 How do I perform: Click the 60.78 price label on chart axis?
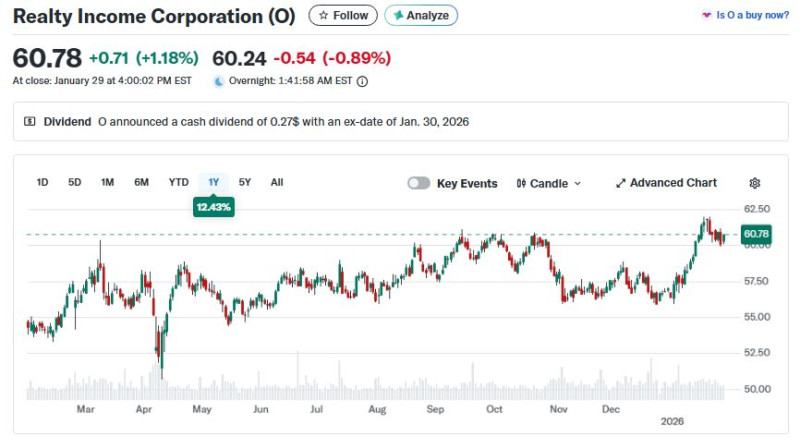coord(756,234)
